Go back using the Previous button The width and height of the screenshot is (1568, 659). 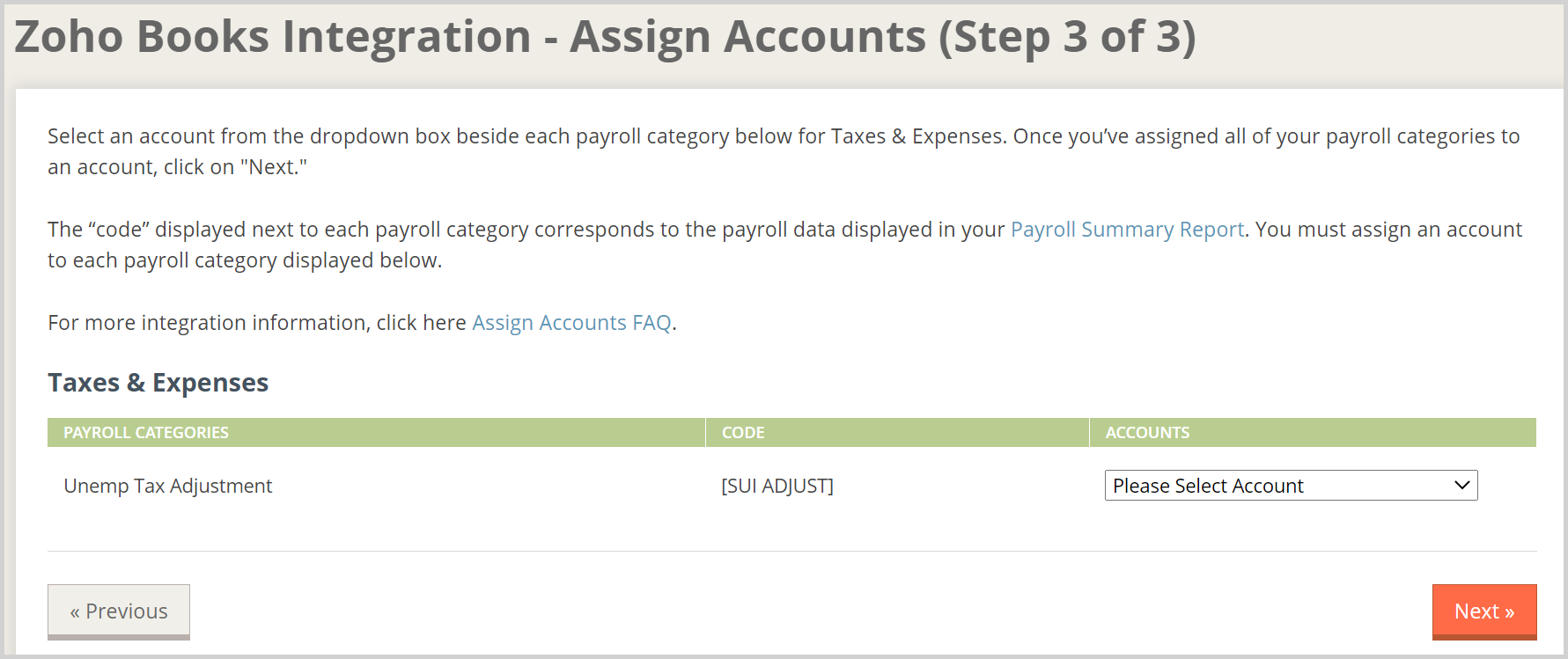click(x=118, y=611)
